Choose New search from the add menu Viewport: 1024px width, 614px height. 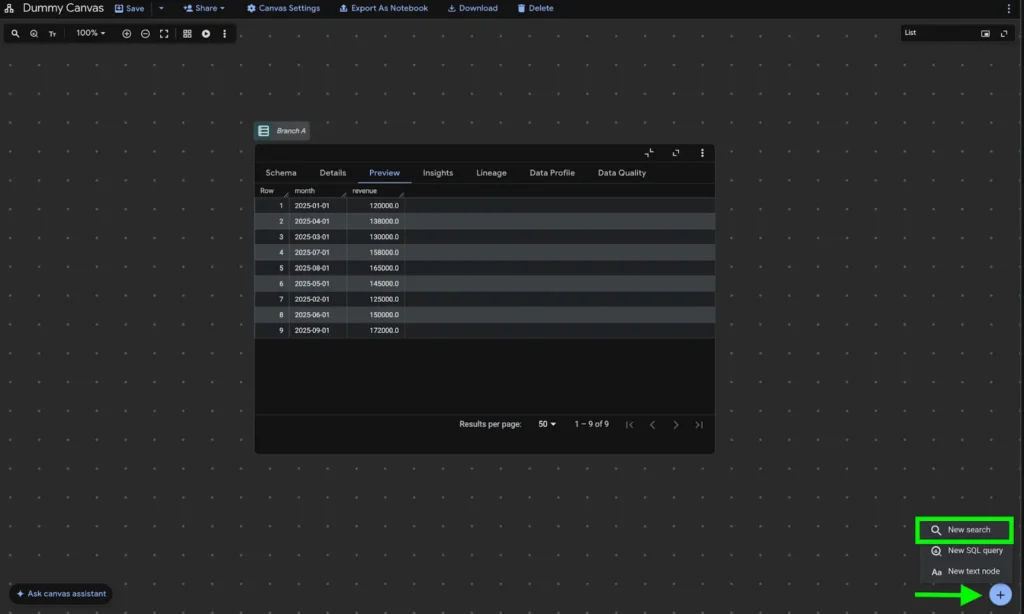[966, 530]
